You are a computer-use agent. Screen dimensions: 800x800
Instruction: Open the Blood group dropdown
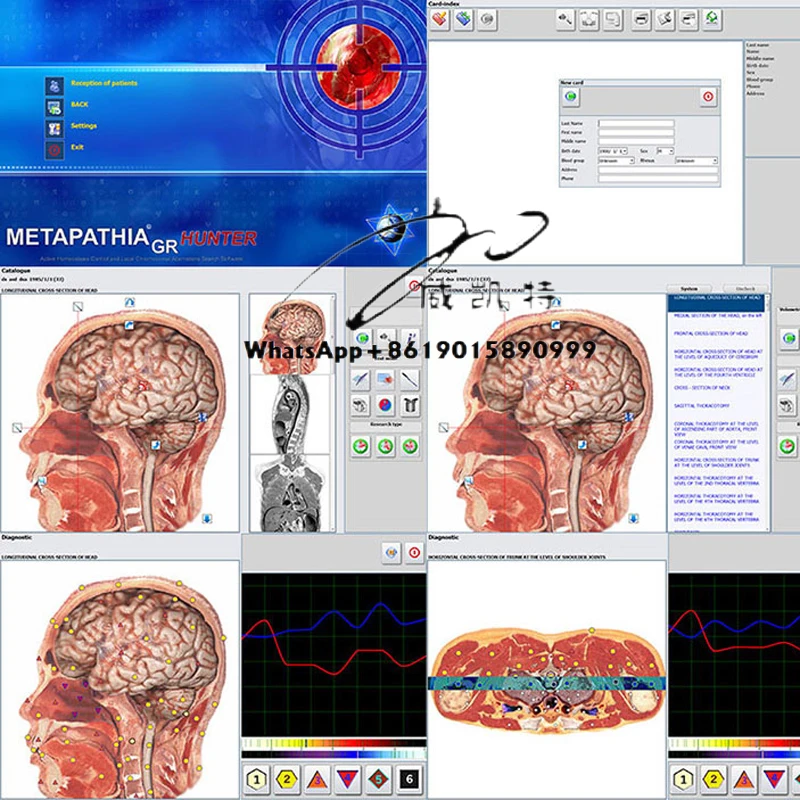coord(618,161)
